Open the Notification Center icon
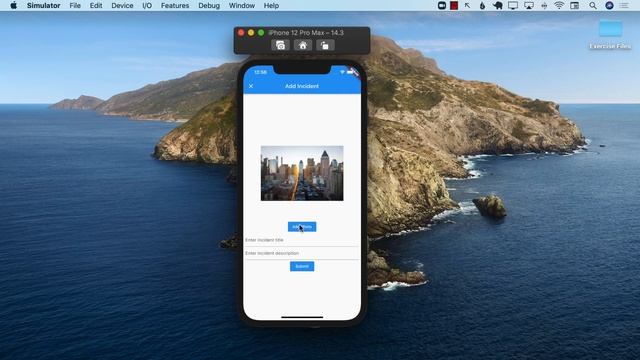 624,6
